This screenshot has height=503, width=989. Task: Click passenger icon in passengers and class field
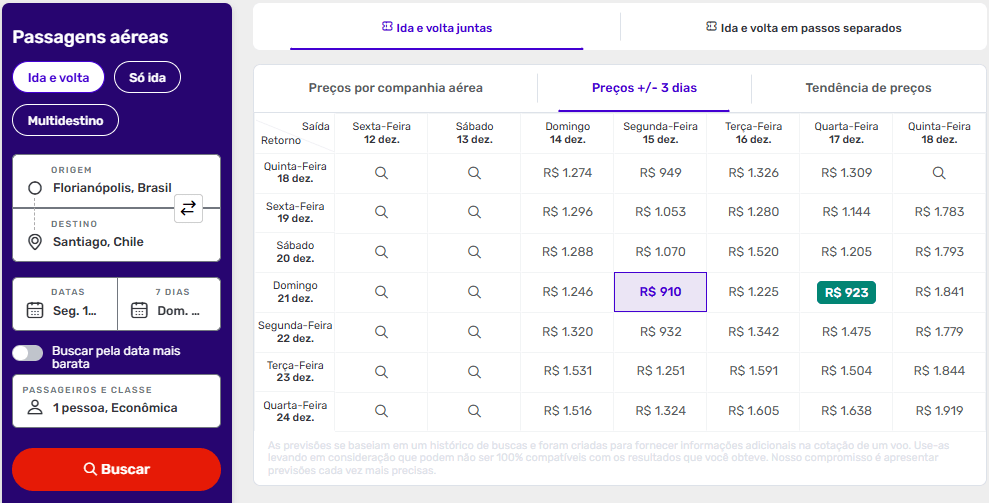click(x=35, y=408)
